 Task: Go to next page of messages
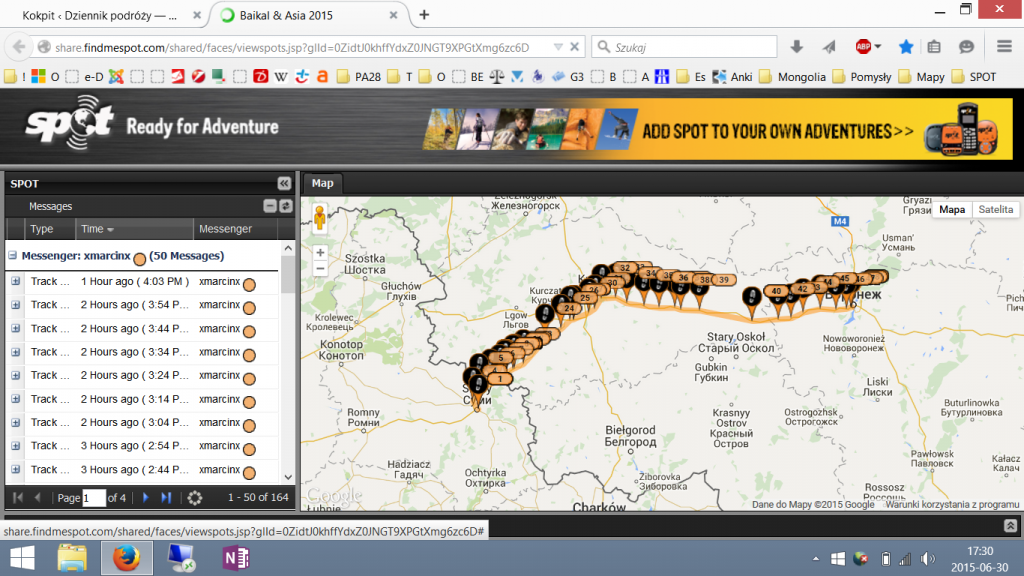click(x=146, y=498)
